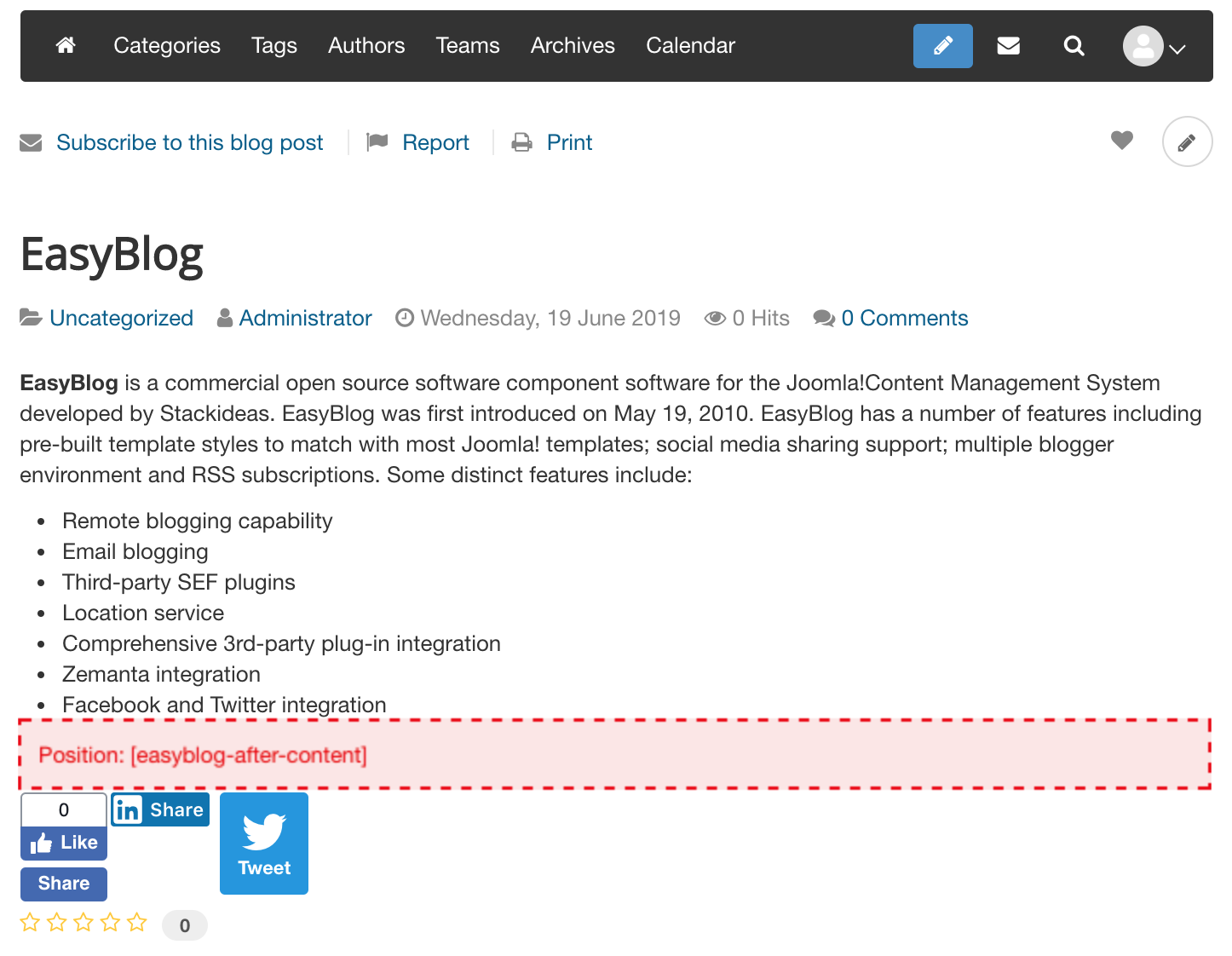Open the Tags menu item
Image resolution: width=1232 pixels, height=956 pixels.
[274, 45]
